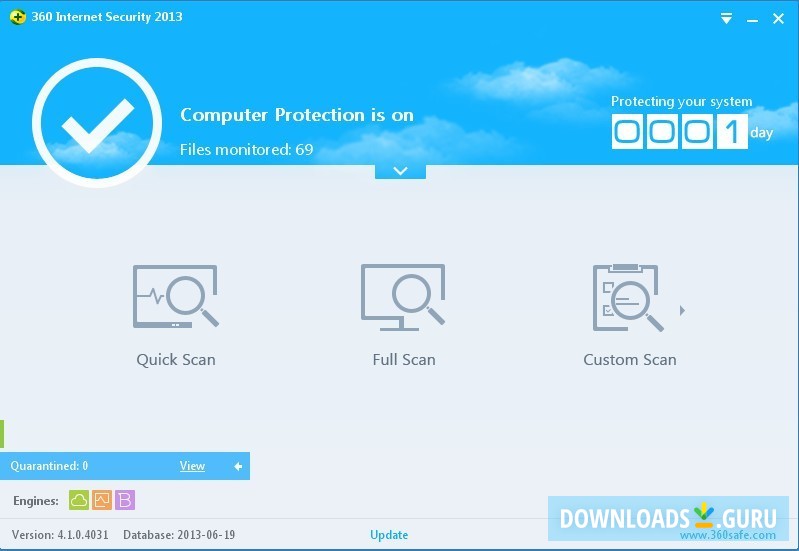Minimize the 360 Internet Security window
Screen dimensions: 799x551
point(752,19)
